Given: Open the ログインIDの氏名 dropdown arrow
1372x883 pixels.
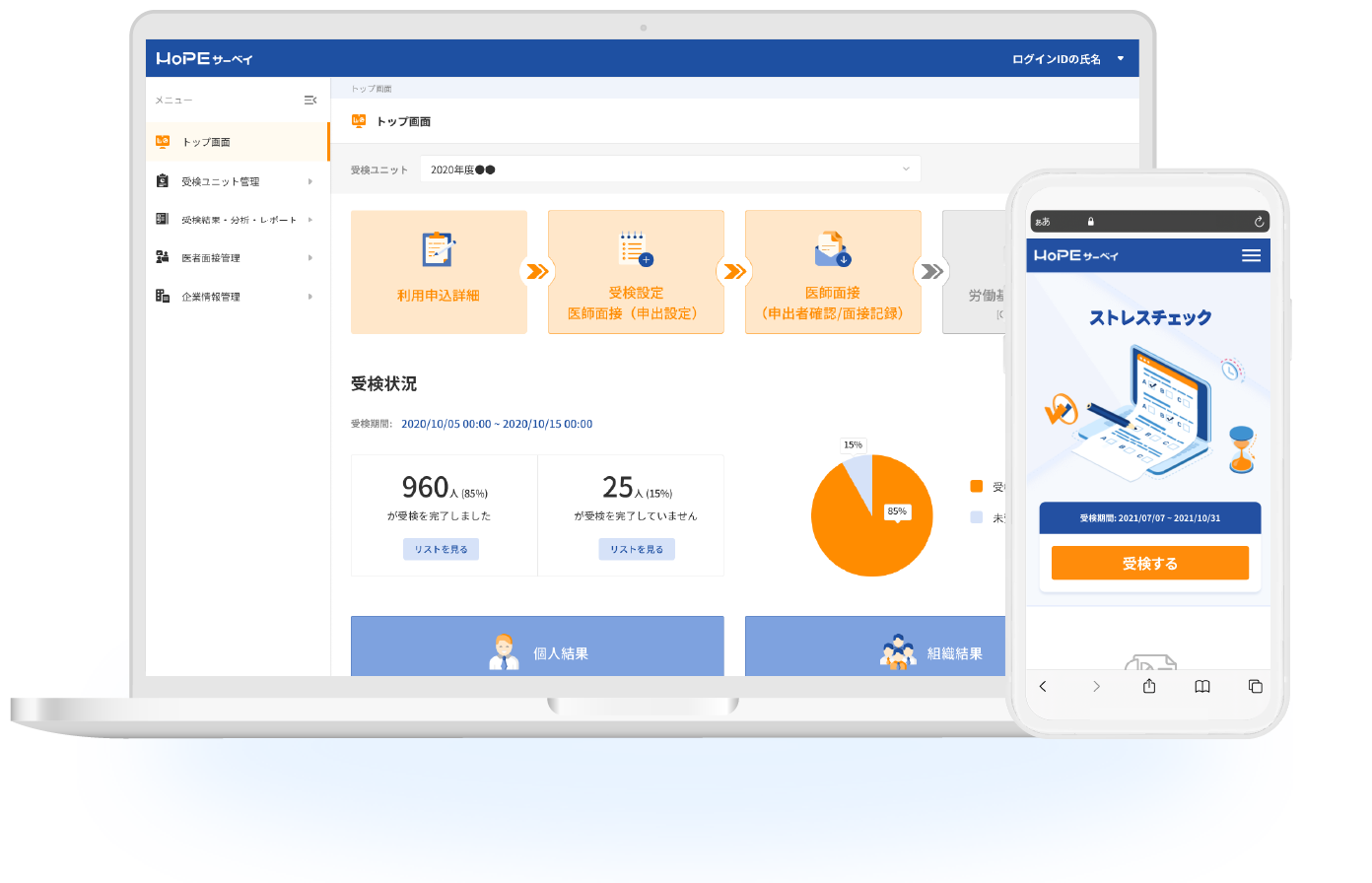Looking at the screenshot, I should 1121,59.
